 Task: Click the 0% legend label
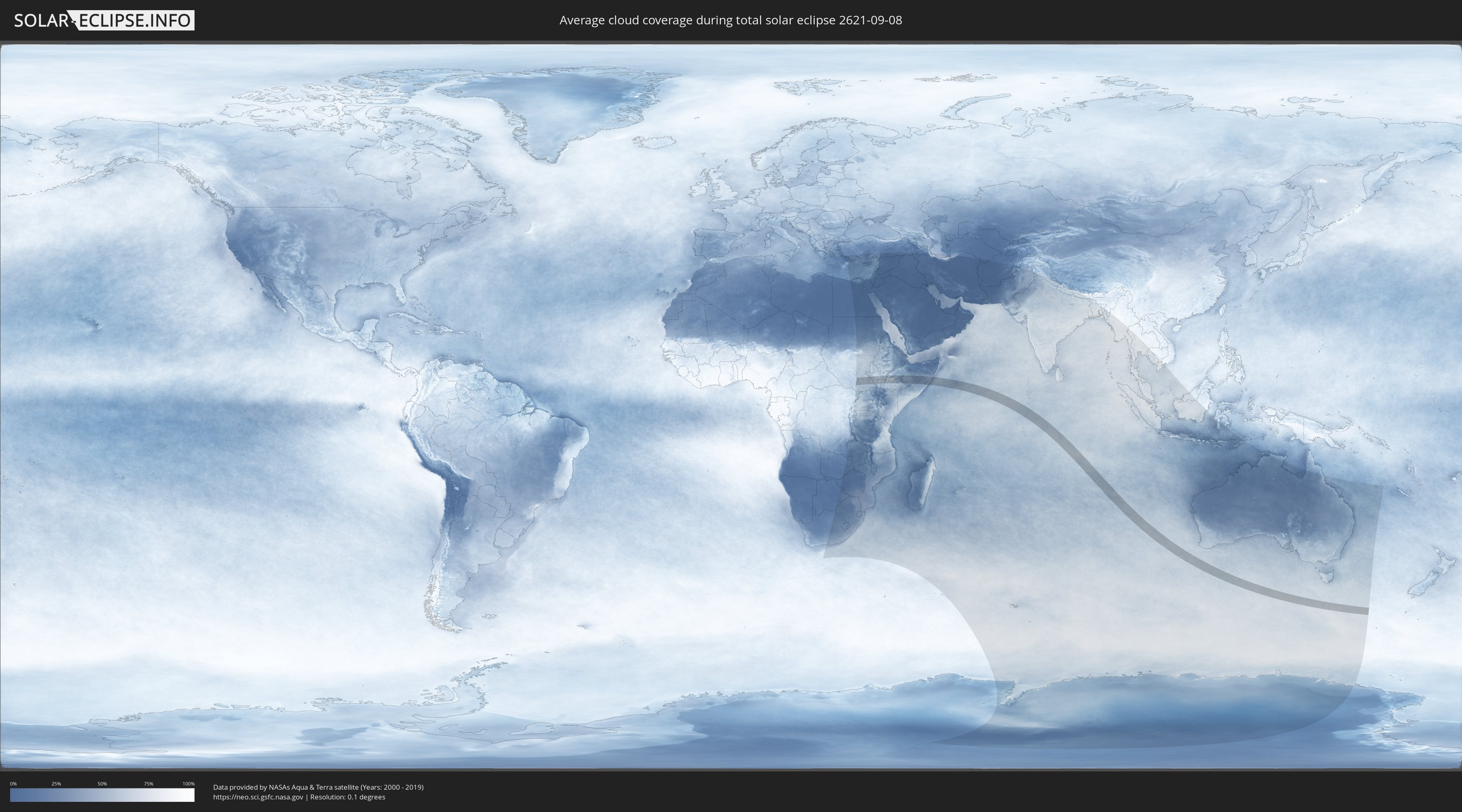coord(14,784)
